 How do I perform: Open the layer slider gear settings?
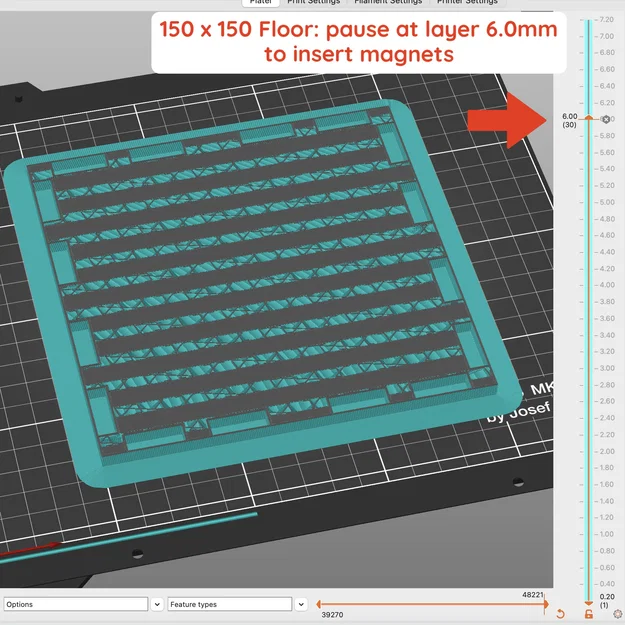[x=618, y=614]
